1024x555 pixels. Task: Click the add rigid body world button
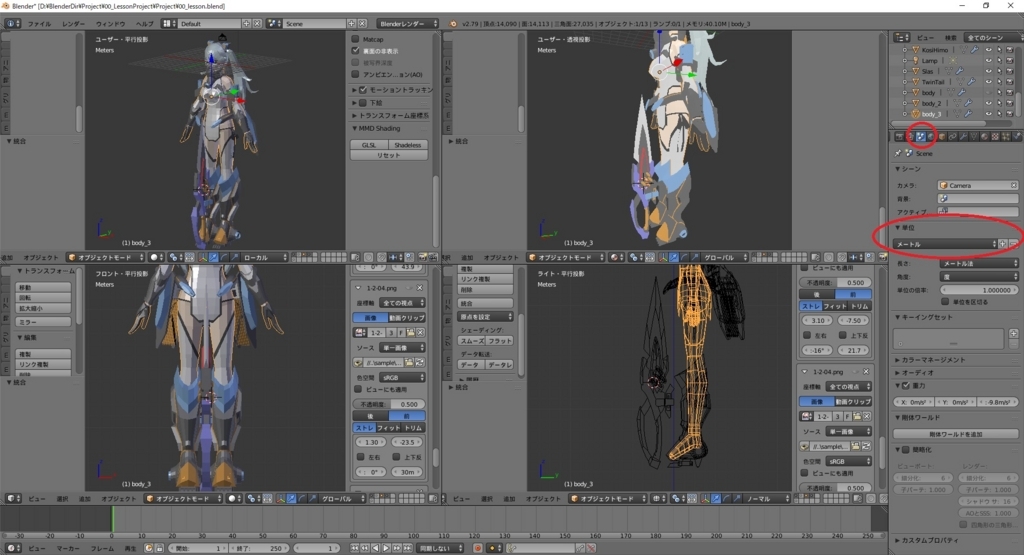955,434
